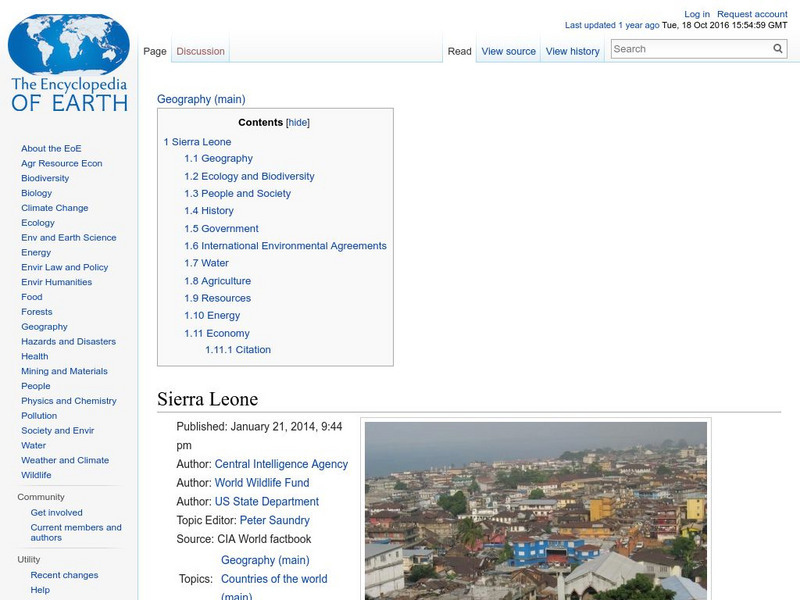Open the Central Intelligence Agency author link

click(281, 464)
